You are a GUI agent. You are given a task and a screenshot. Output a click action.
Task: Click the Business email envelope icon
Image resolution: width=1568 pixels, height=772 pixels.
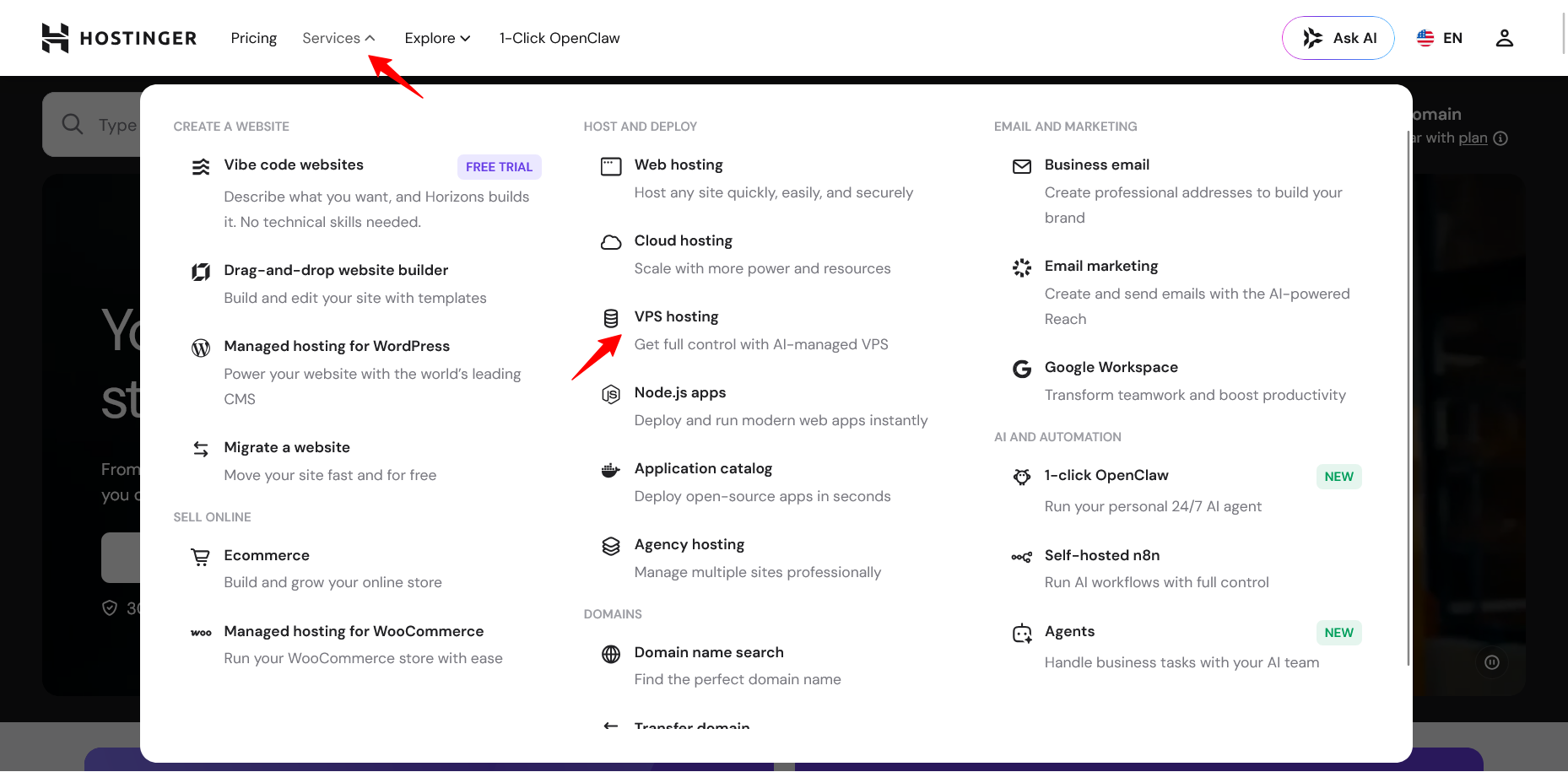click(x=1022, y=166)
